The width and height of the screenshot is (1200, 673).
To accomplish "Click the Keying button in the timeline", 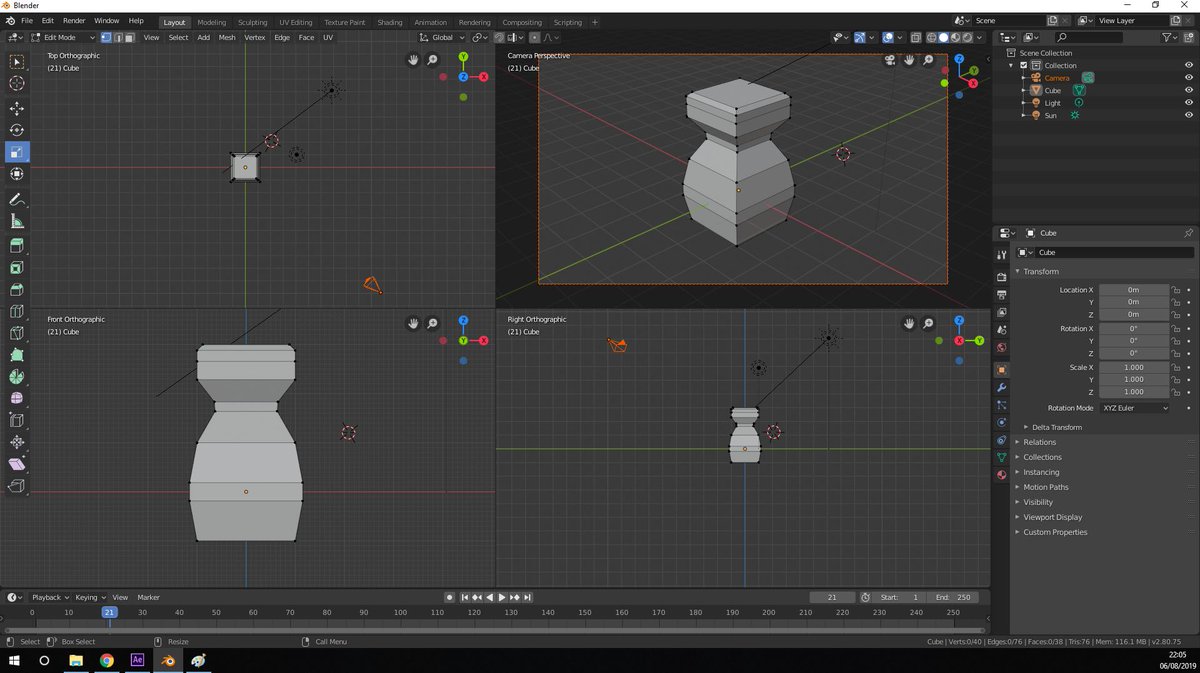I will pos(88,597).
